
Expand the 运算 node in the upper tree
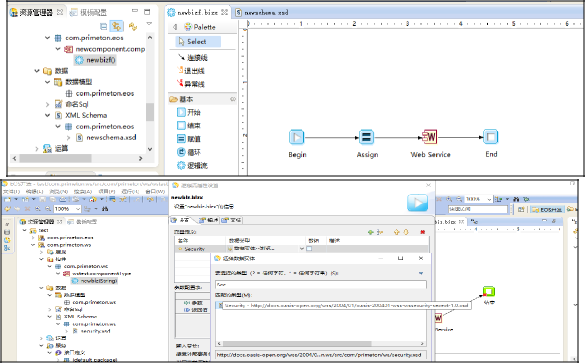click(37, 148)
